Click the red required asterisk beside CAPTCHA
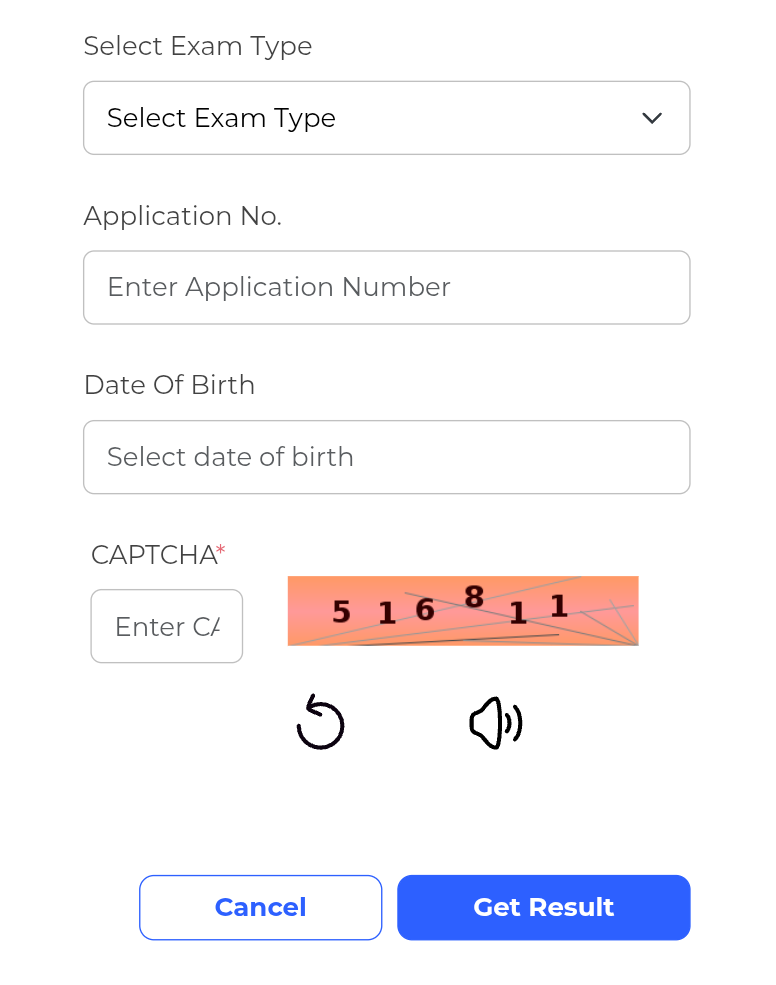 [x=221, y=551]
